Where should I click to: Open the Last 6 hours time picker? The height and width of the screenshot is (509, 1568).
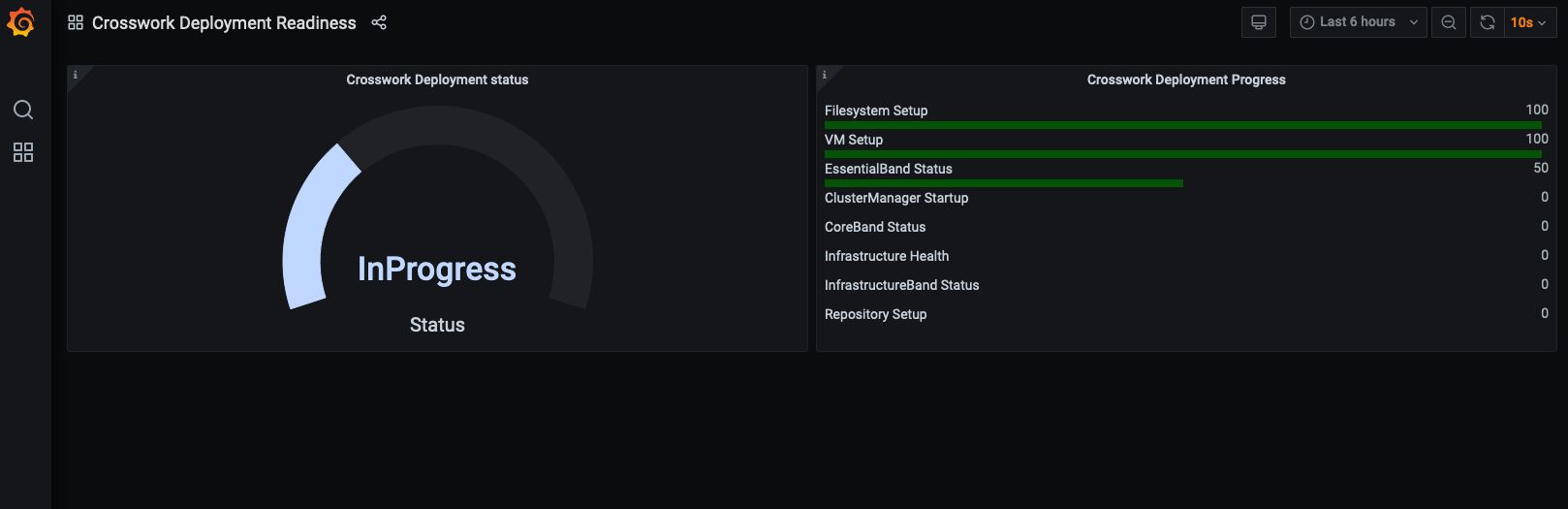1359,22
